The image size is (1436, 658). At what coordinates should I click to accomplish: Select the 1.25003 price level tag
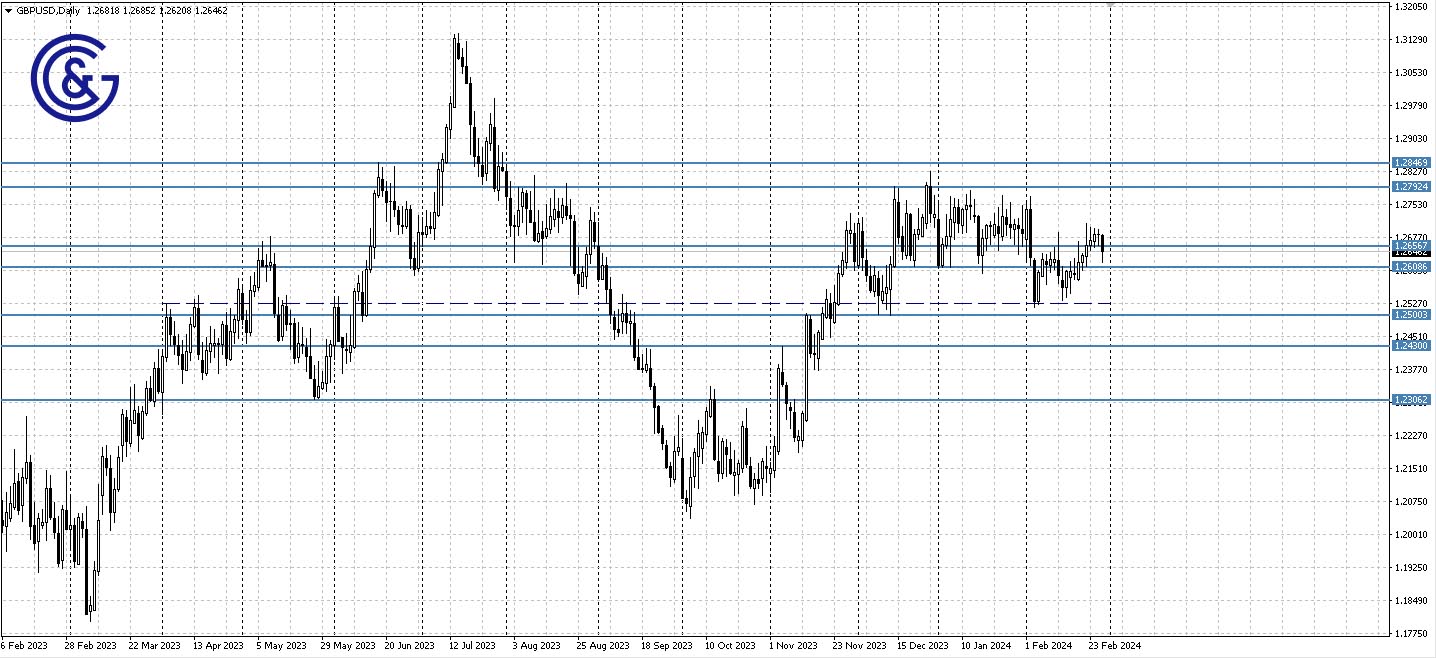[x=1411, y=314]
